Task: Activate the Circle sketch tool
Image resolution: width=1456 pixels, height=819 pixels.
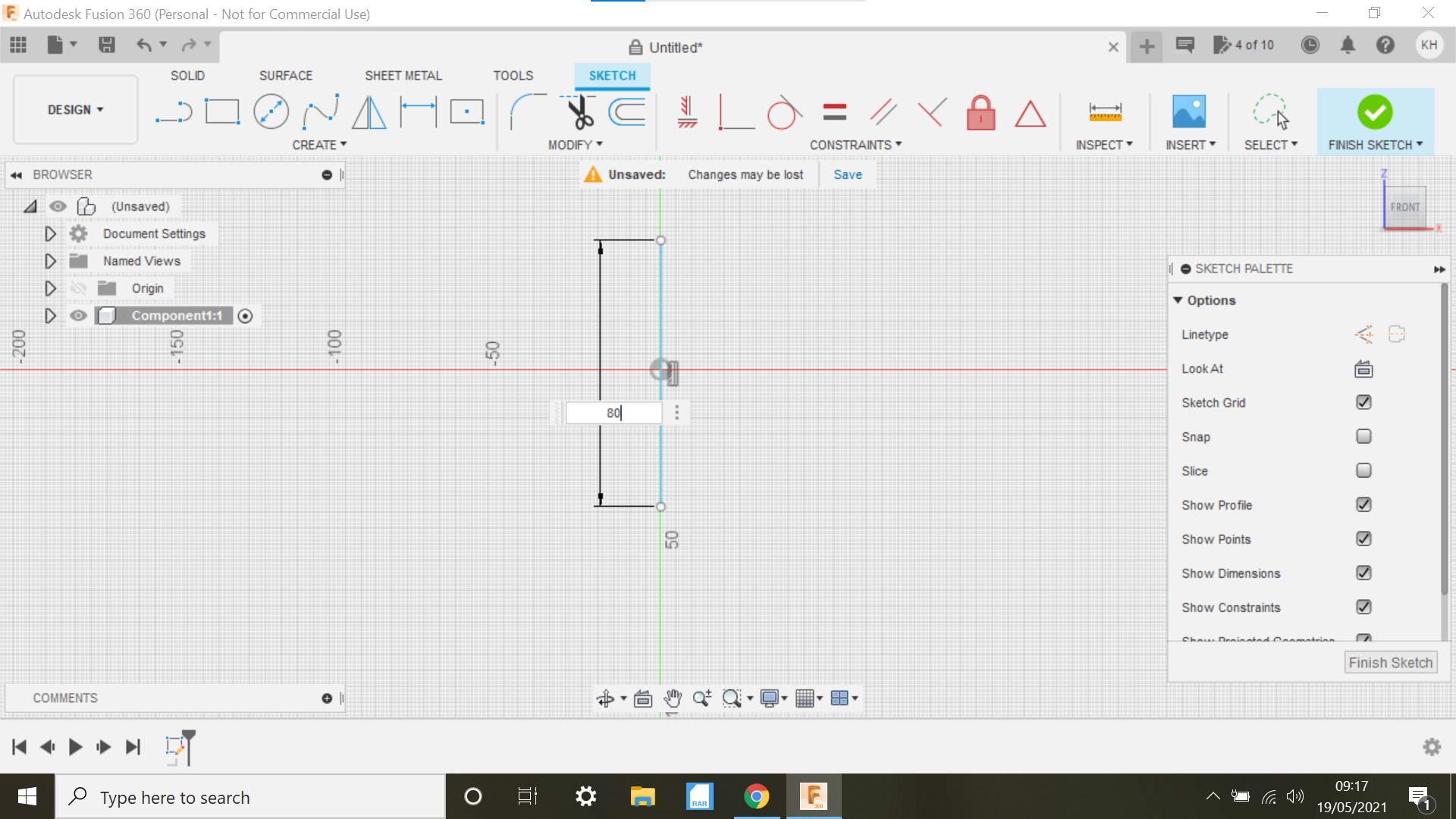Action: tap(271, 111)
